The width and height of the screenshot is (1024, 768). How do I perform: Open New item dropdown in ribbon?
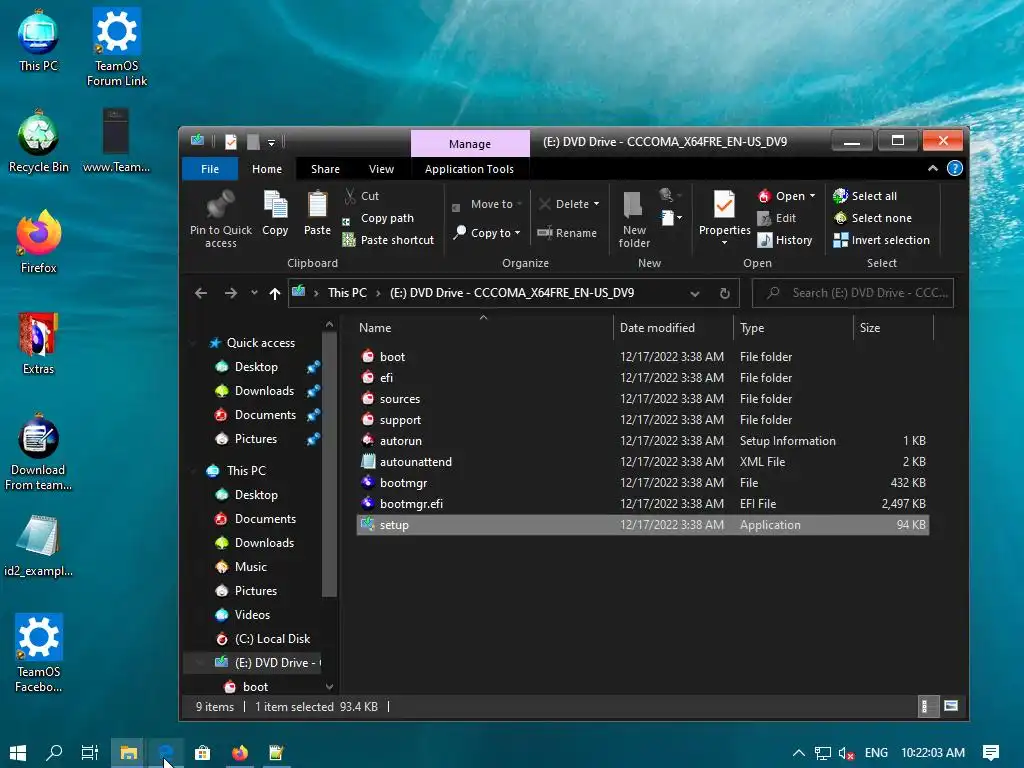click(671, 217)
